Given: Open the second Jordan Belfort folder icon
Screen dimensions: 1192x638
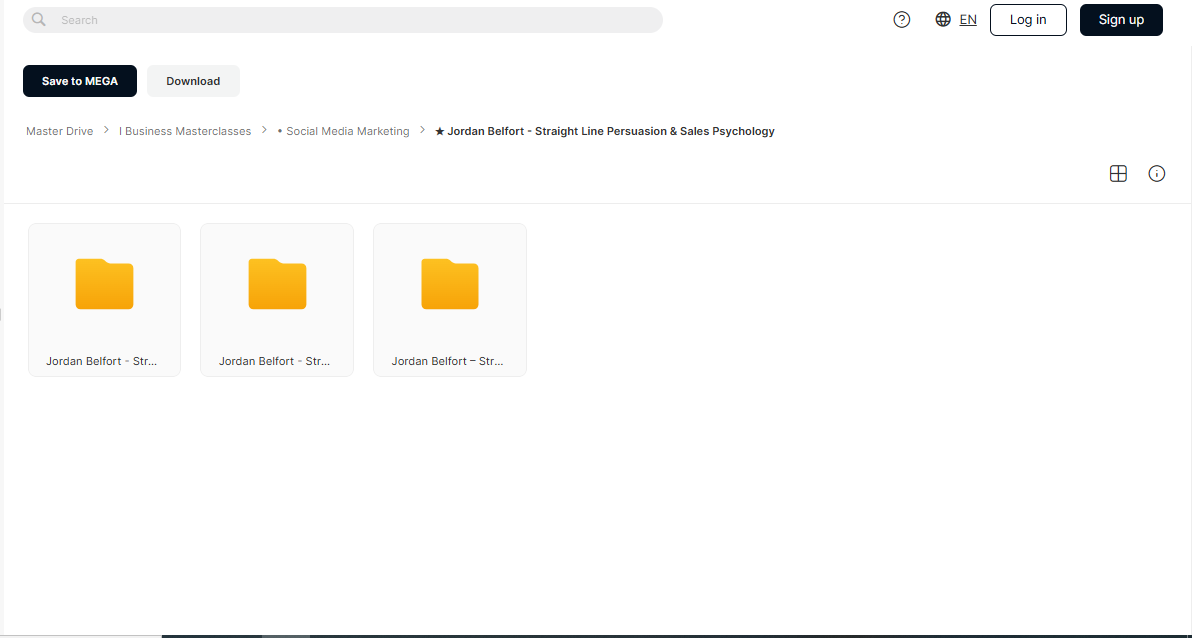Looking at the screenshot, I should click(x=277, y=284).
